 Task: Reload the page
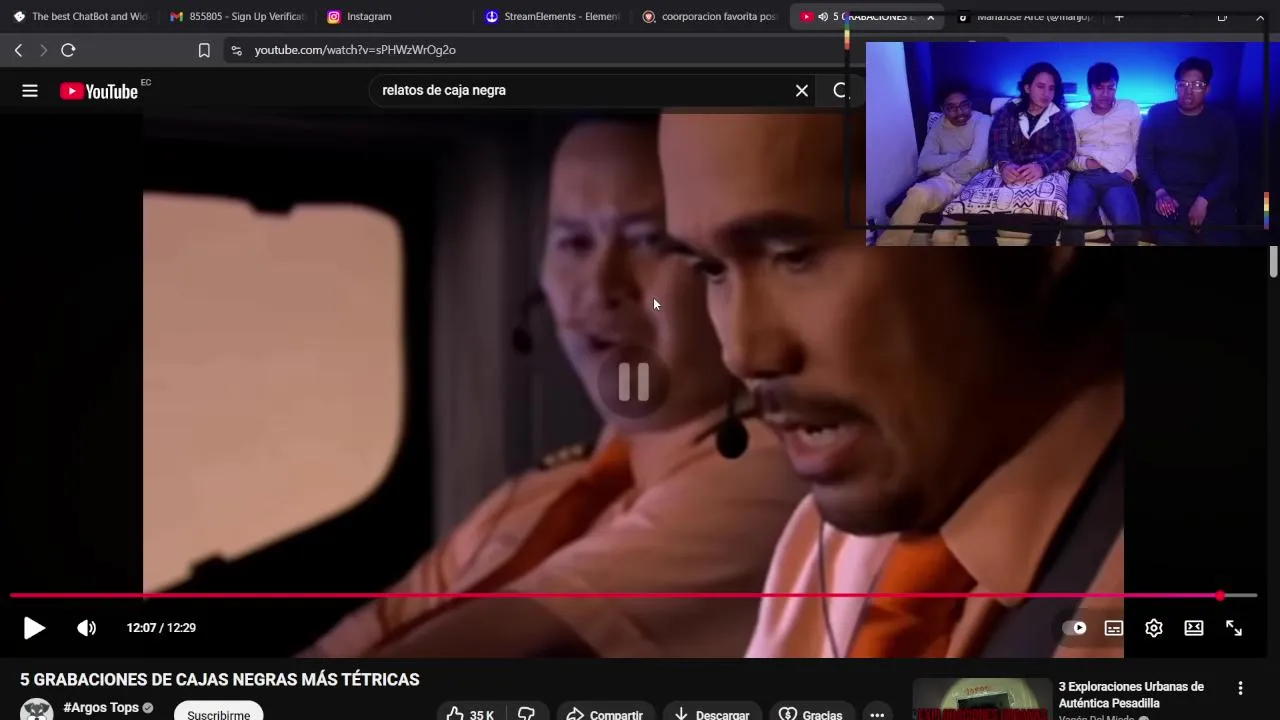pos(68,50)
